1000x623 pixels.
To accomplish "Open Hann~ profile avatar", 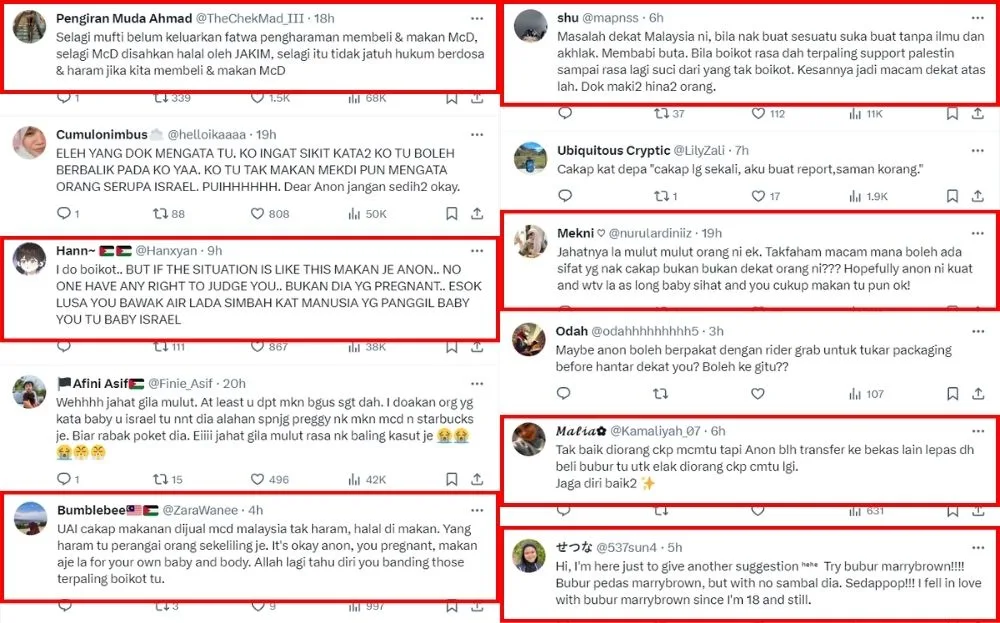I will [29, 259].
